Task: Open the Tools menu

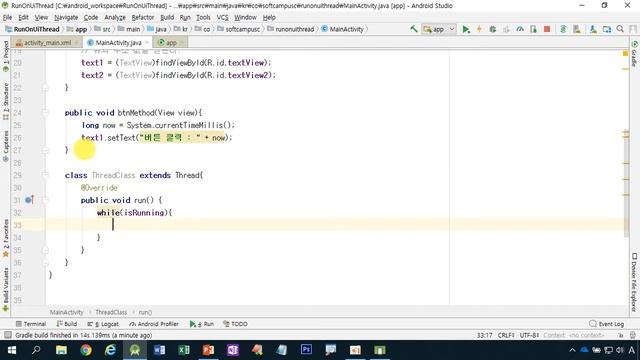Action: tap(203, 18)
